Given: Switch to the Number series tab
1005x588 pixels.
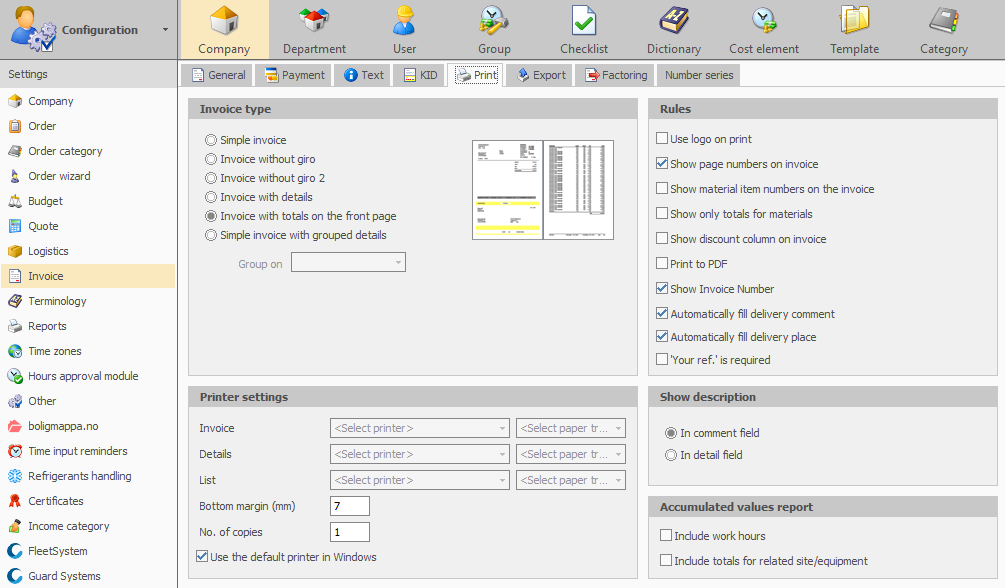Looking at the screenshot, I should click(x=699, y=75).
